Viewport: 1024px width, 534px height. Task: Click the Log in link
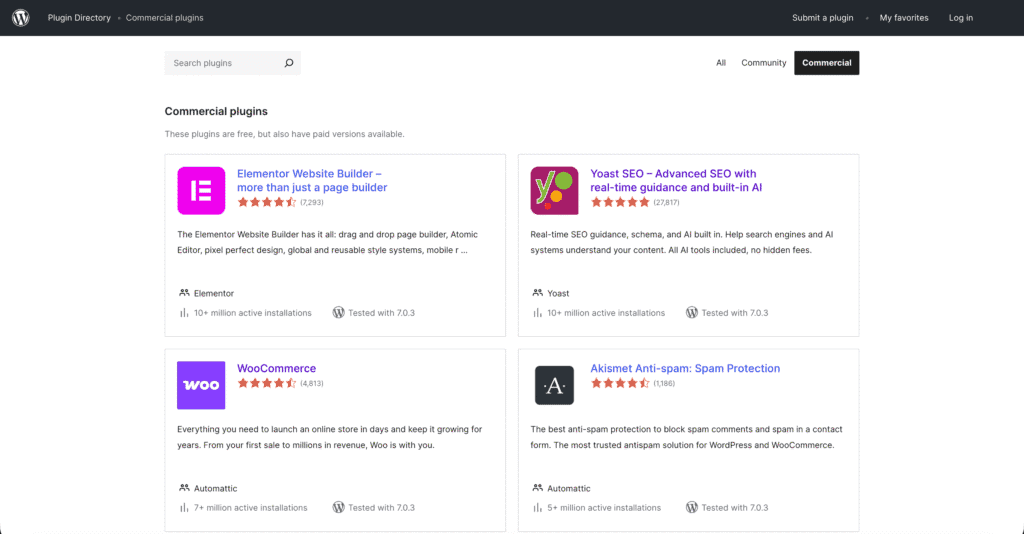[x=961, y=18]
